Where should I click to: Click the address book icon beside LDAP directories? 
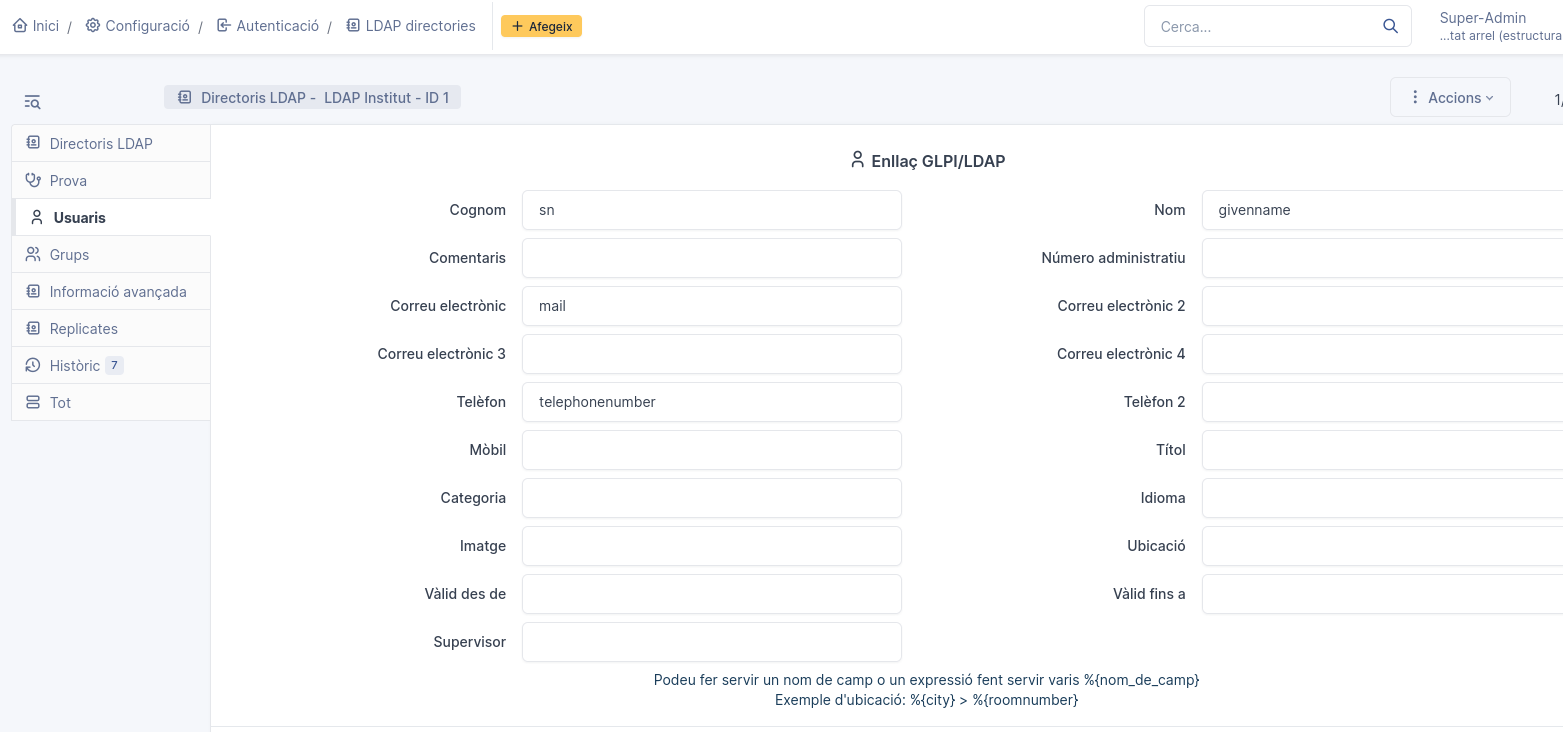click(353, 26)
